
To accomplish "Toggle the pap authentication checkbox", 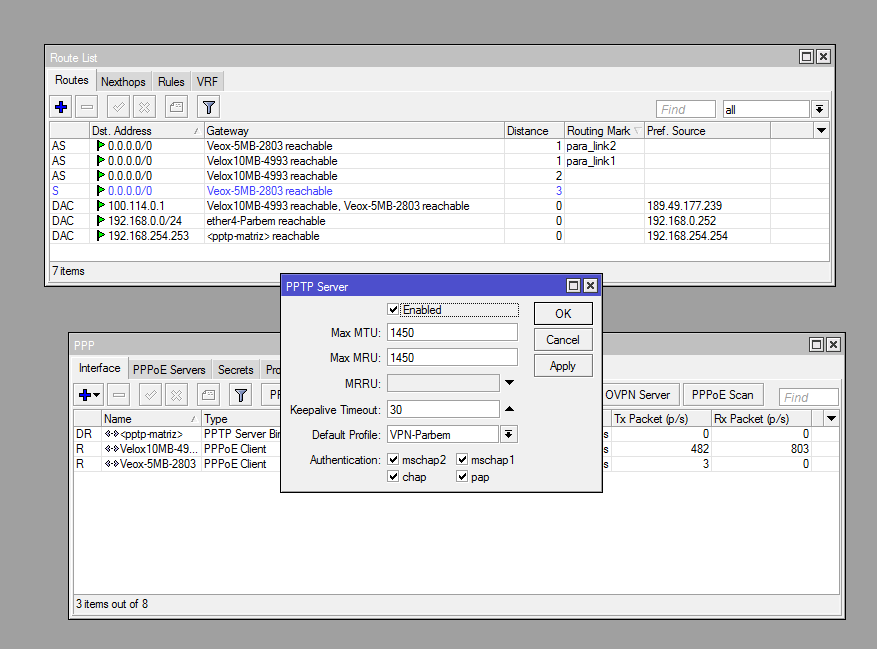I will (x=462, y=477).
